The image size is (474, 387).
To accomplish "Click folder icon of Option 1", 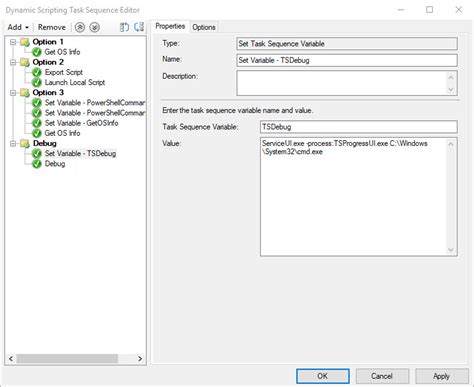I will pyautogui.click(x=25, y=42).
